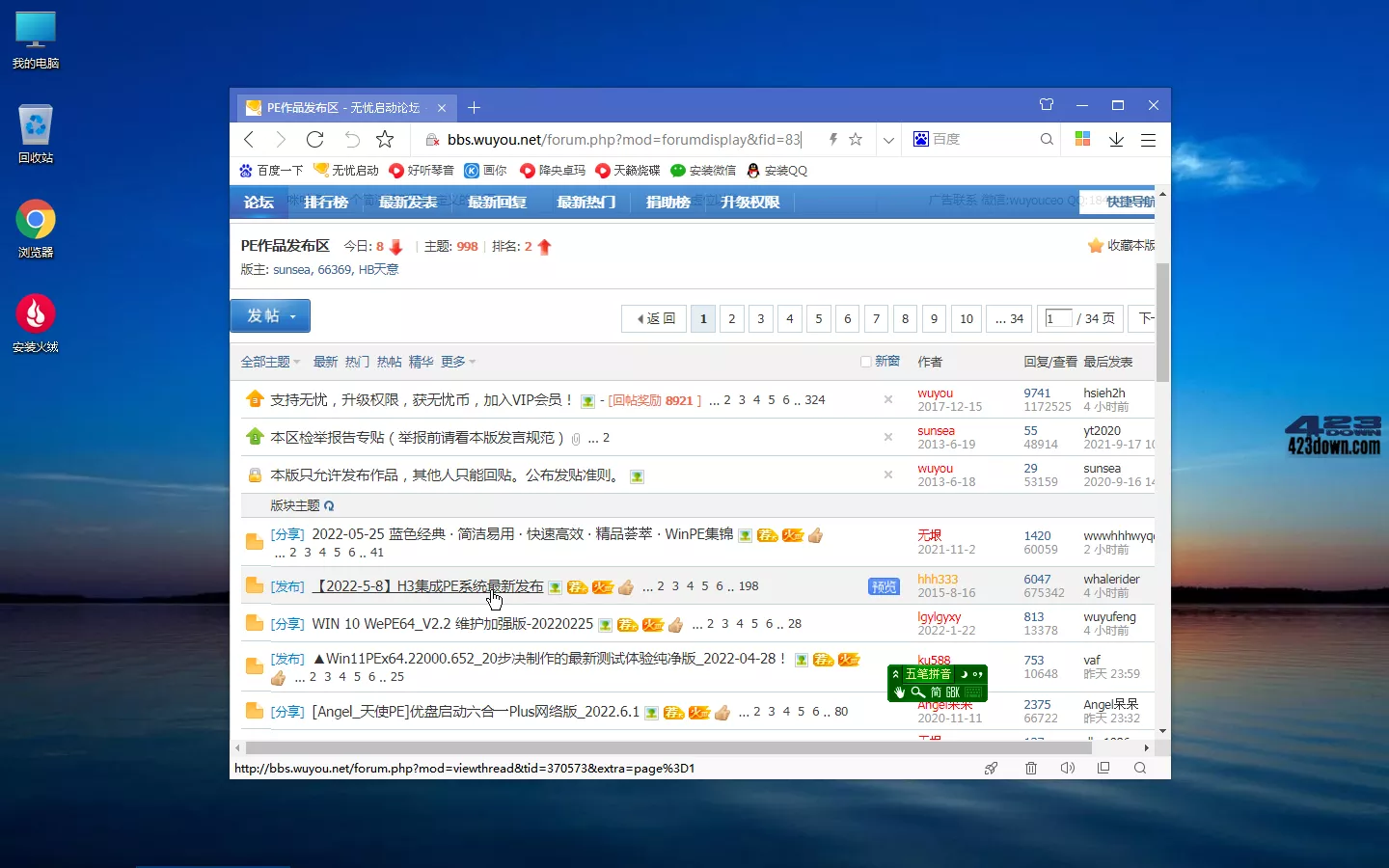Mute page audio via speaker icon
This screenshot has height=868, width=1389.
(x=1067, y=768)
